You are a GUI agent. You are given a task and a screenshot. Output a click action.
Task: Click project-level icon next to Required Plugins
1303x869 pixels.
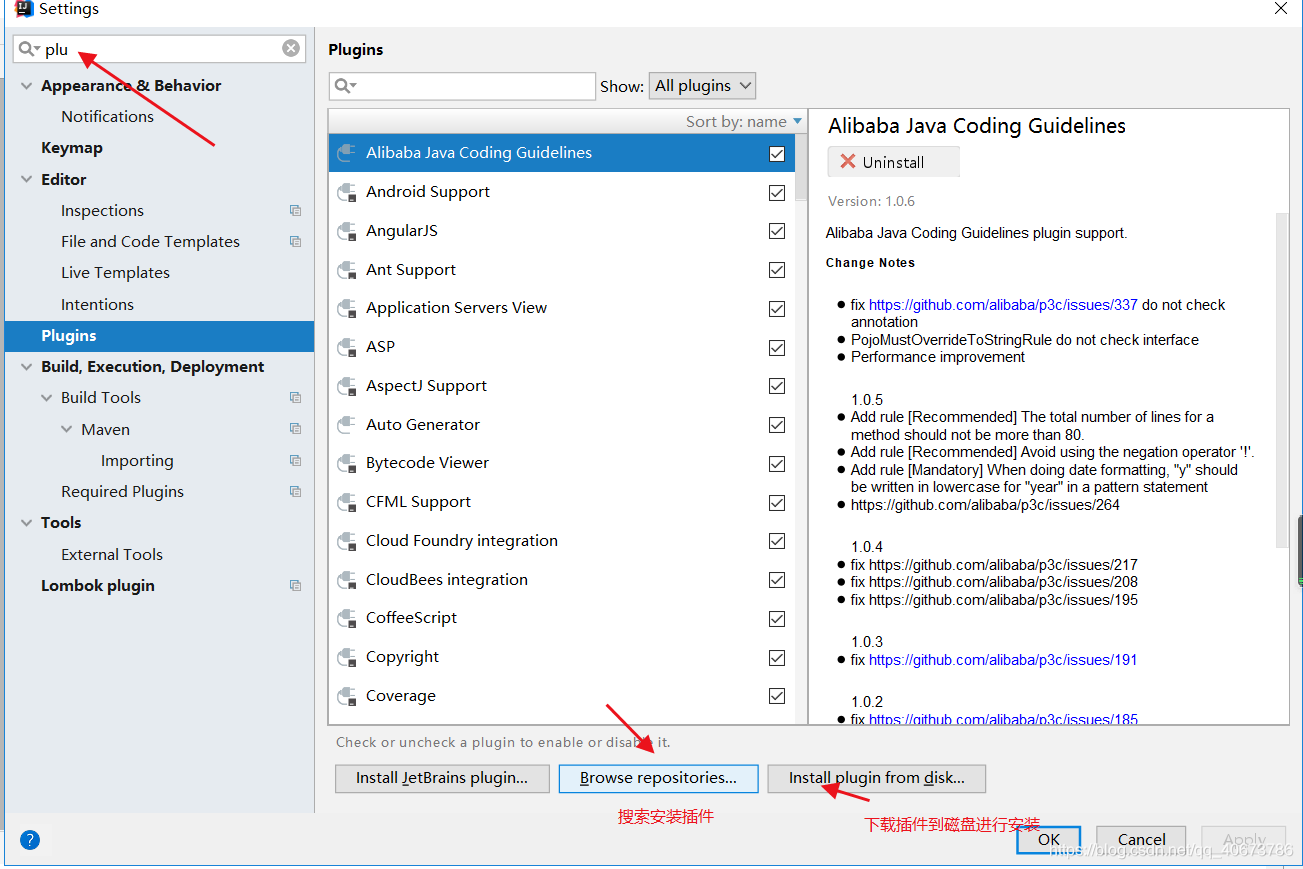(x=295, y=491)
